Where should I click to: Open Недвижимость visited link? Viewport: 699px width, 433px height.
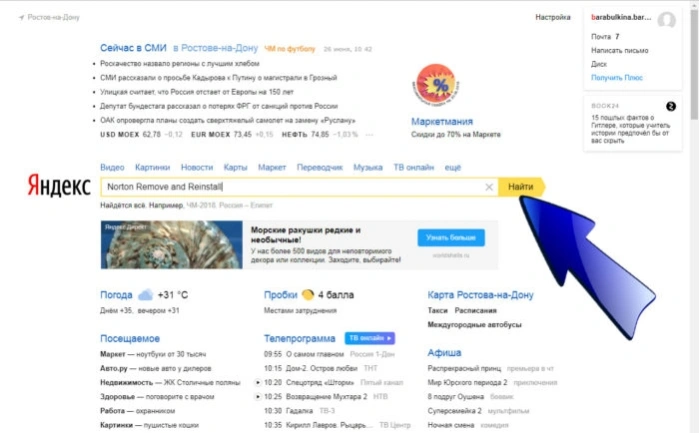pyautogui.click(x=127, y=383)
